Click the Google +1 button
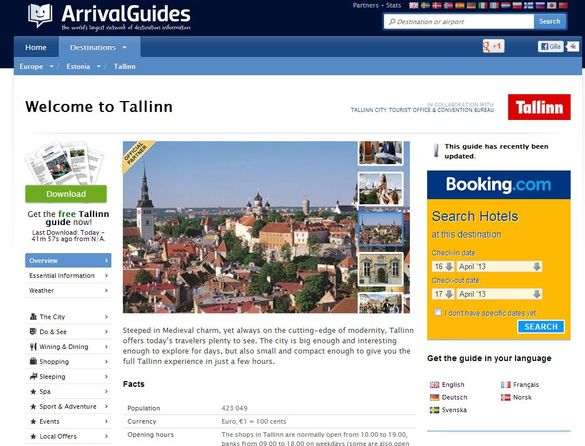The height and width of the screenshot is (446, 585). click(x=493, y=46)
